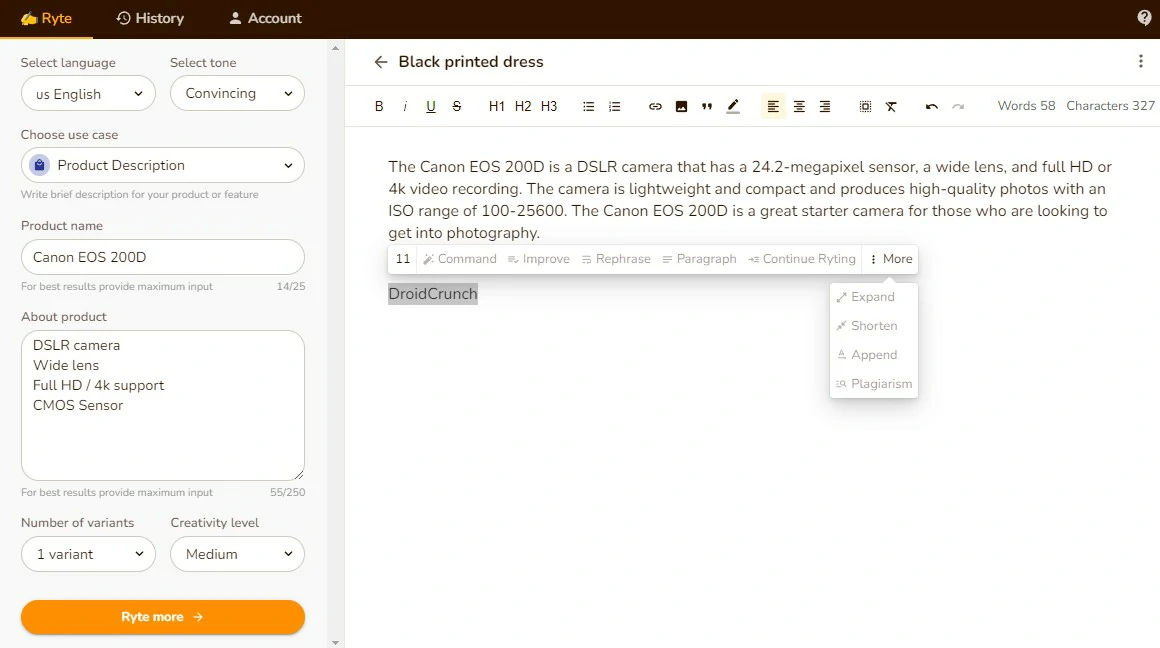Toggle bold formatting in editor toolbar

tap(379, 107)
